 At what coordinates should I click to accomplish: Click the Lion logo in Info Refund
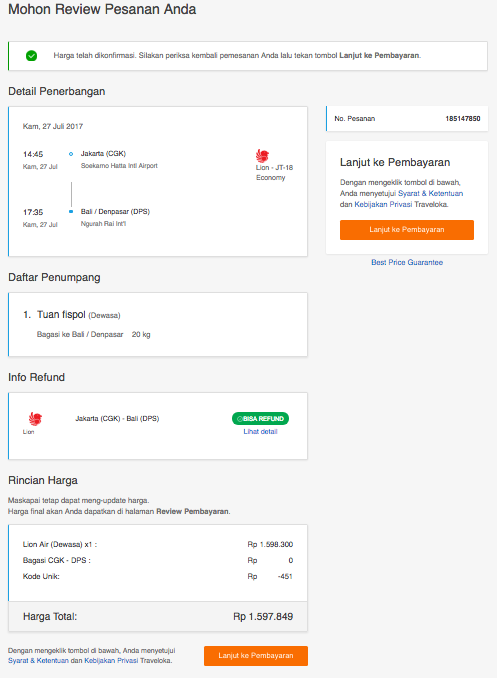35,419
